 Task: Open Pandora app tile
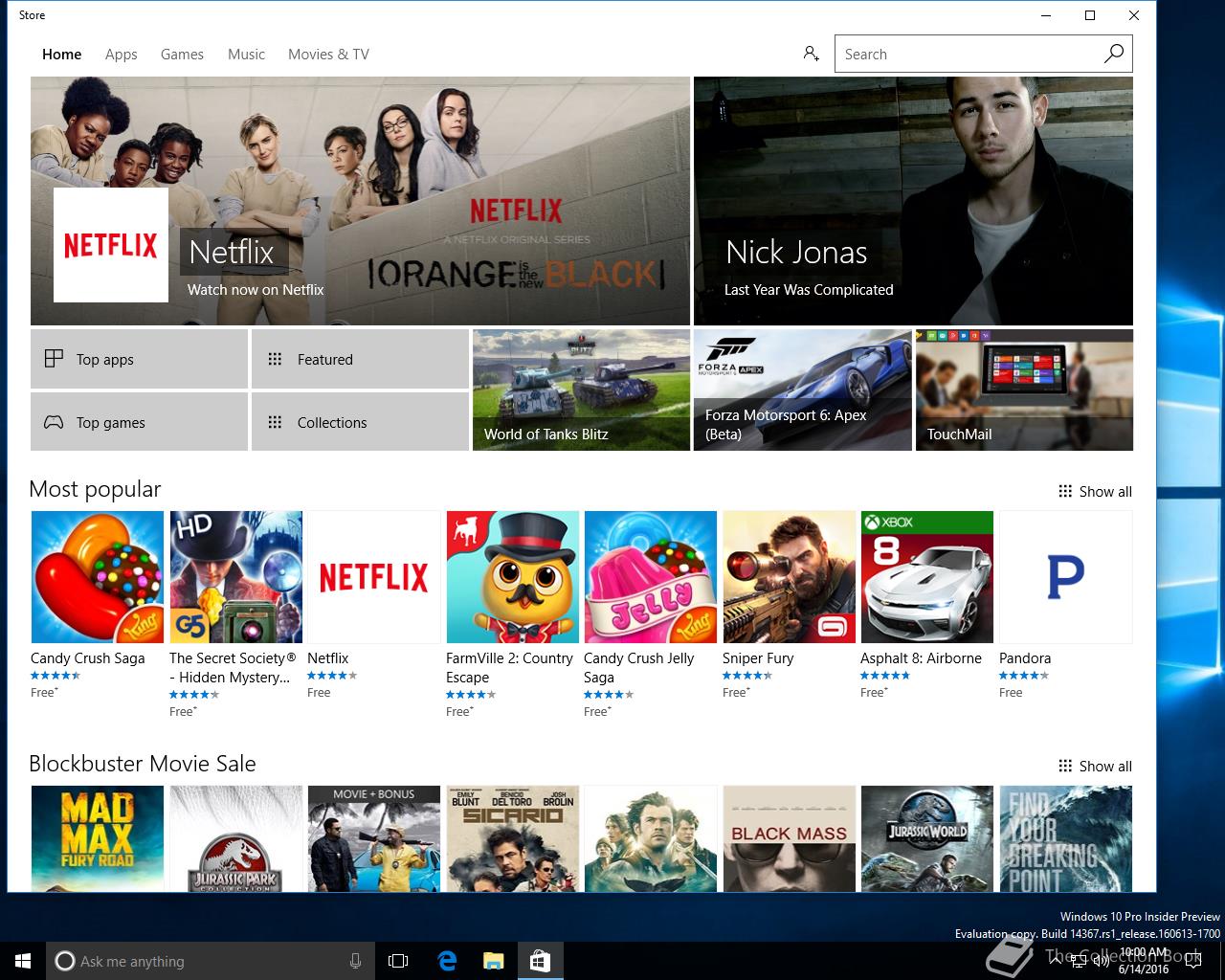click(1066, 577)
